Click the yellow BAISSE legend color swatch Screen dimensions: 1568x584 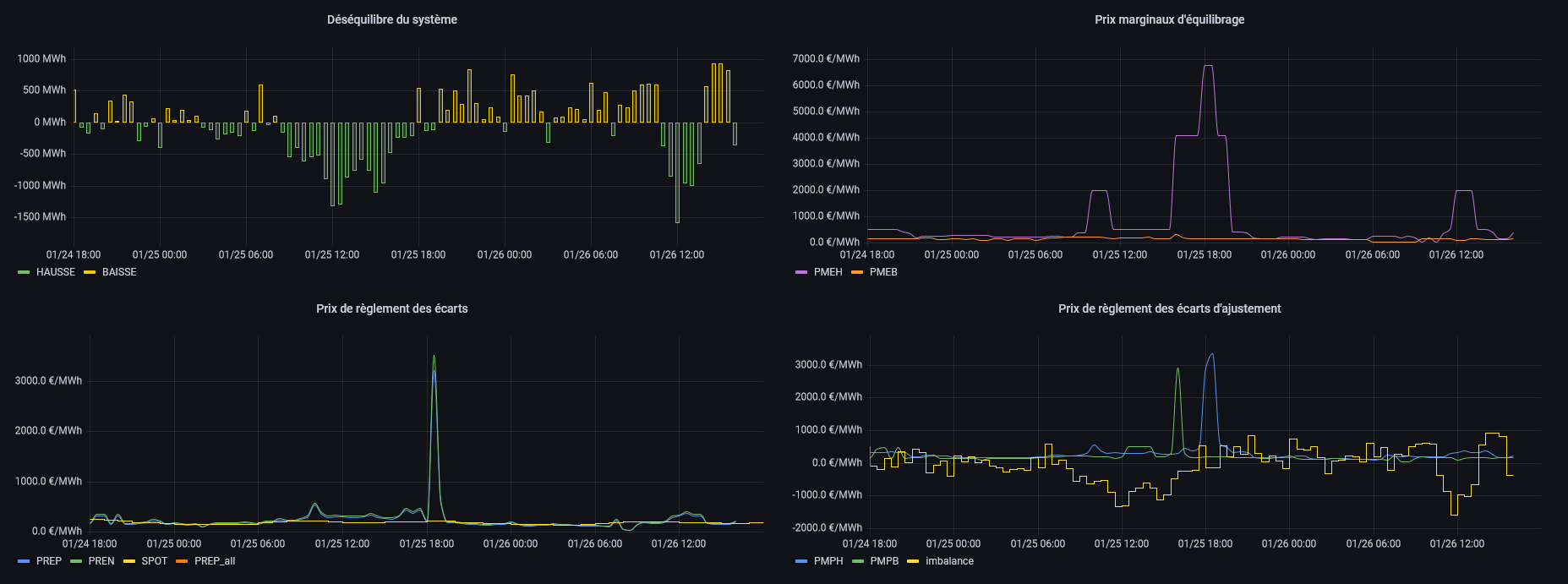coord(90,272)
